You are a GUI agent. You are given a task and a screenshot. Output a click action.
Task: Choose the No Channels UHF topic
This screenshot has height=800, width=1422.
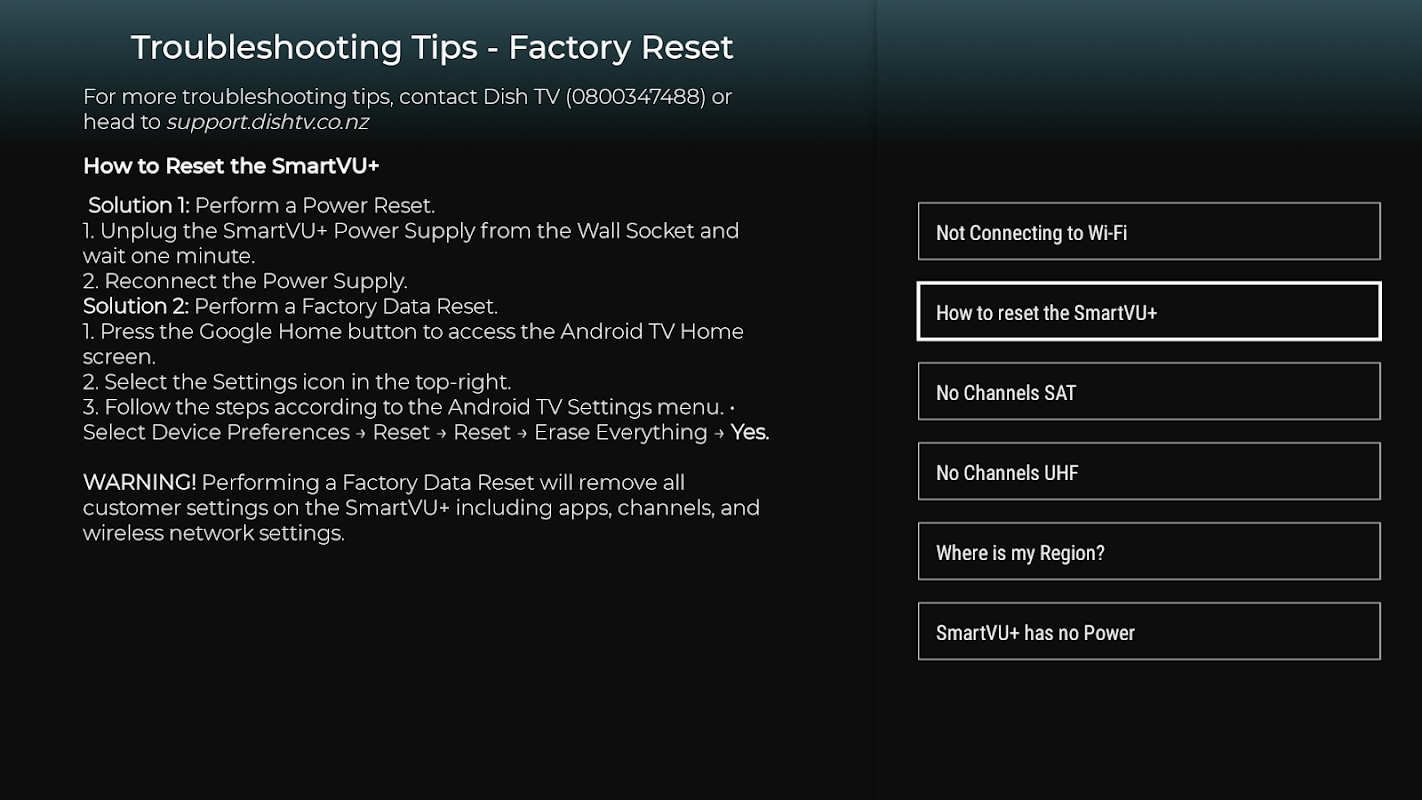coord(1148,472)
